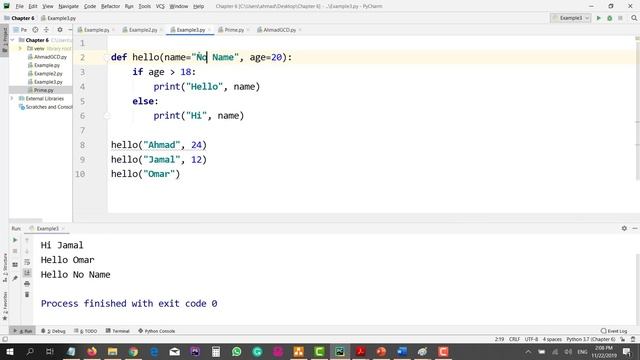Image resolution: width=640 pixels, height=360 pixels.
Task: Run Example3 using the green toolbar play icon
Action: tap(599, 18)
